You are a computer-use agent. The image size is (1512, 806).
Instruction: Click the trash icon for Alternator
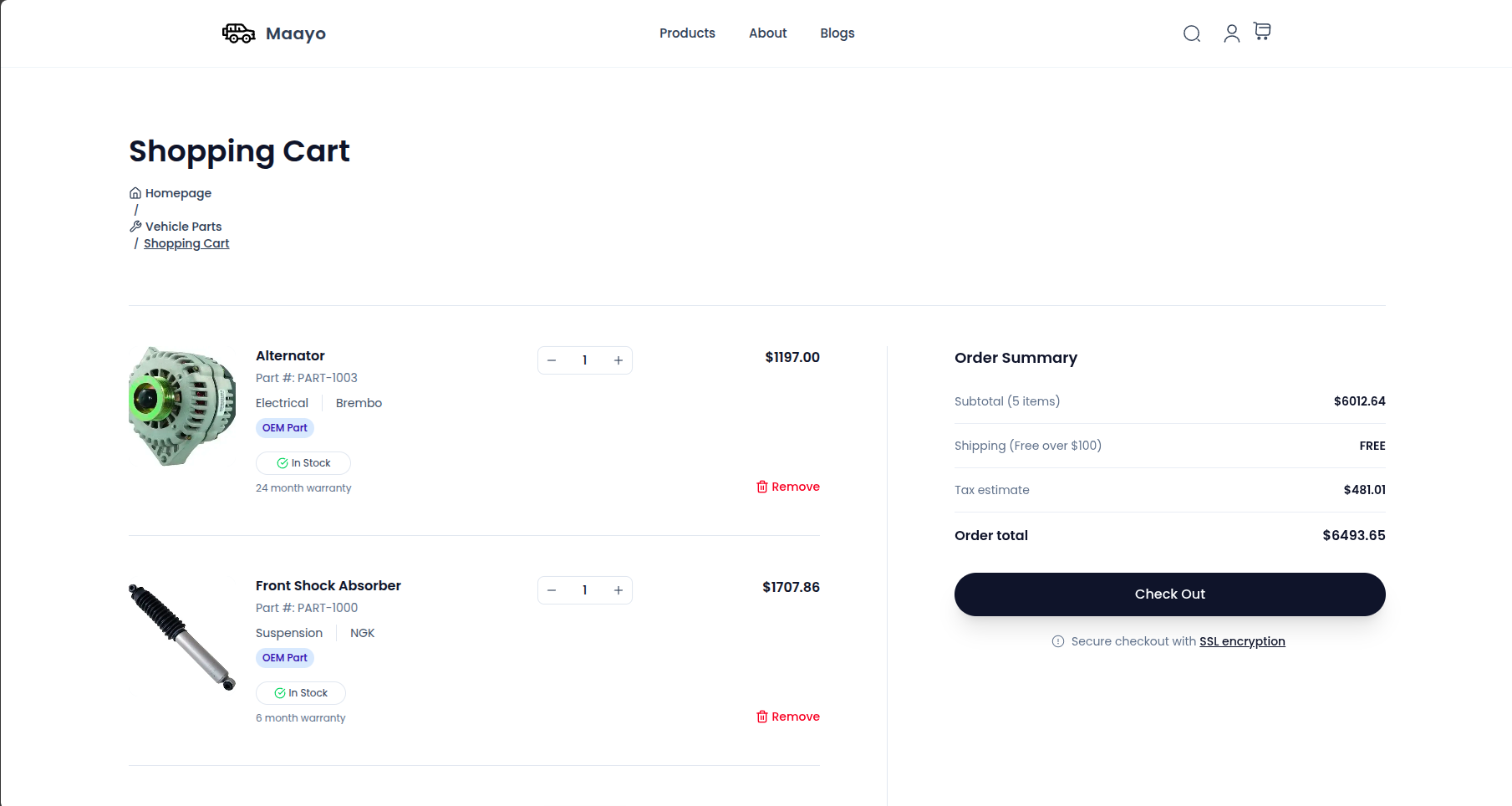pyautogui.click(x=761, y=487)
